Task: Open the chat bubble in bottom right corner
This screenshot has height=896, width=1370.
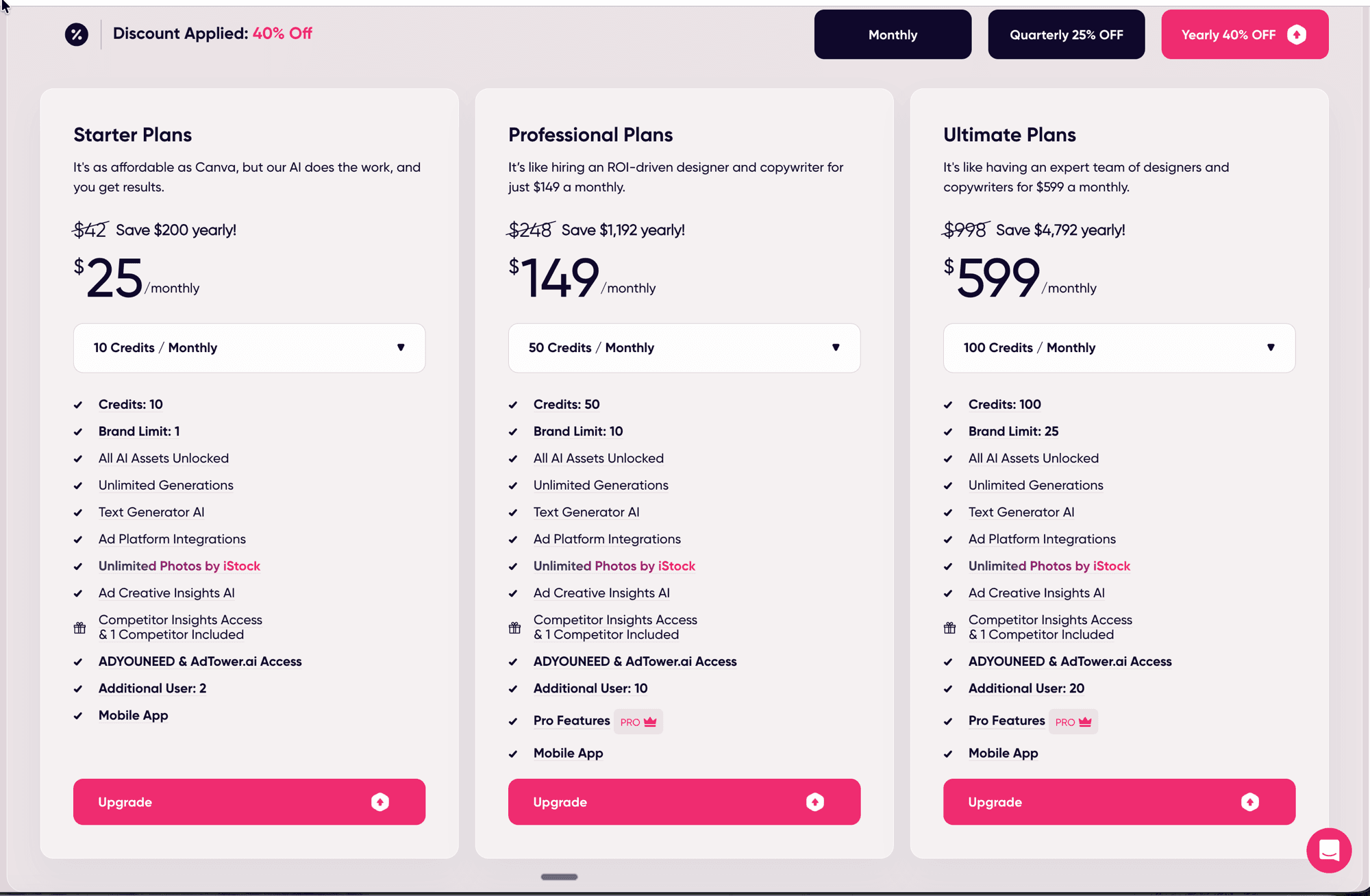Action: tap(1329, 851)
